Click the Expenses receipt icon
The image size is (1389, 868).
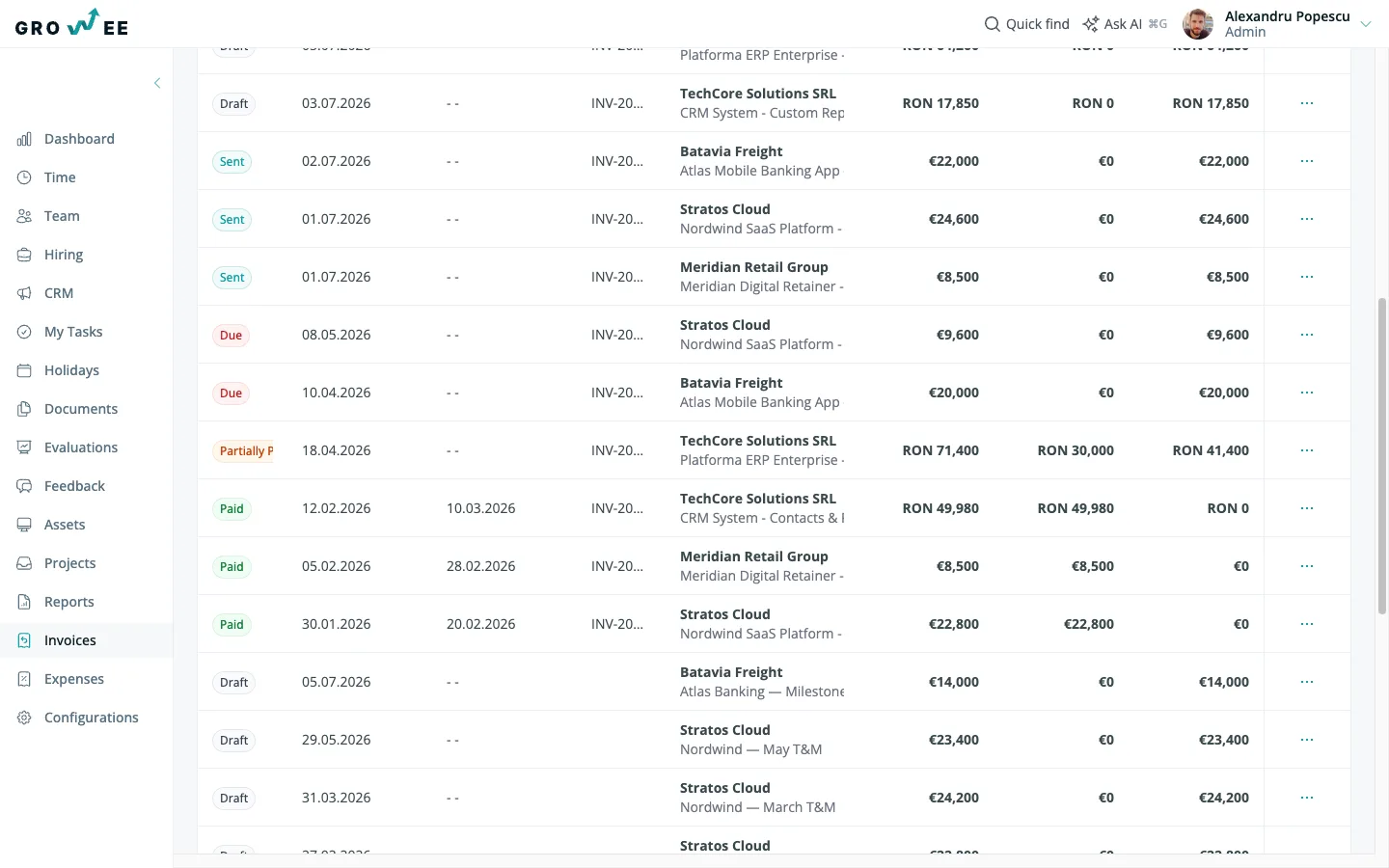(x=24, y=679)
